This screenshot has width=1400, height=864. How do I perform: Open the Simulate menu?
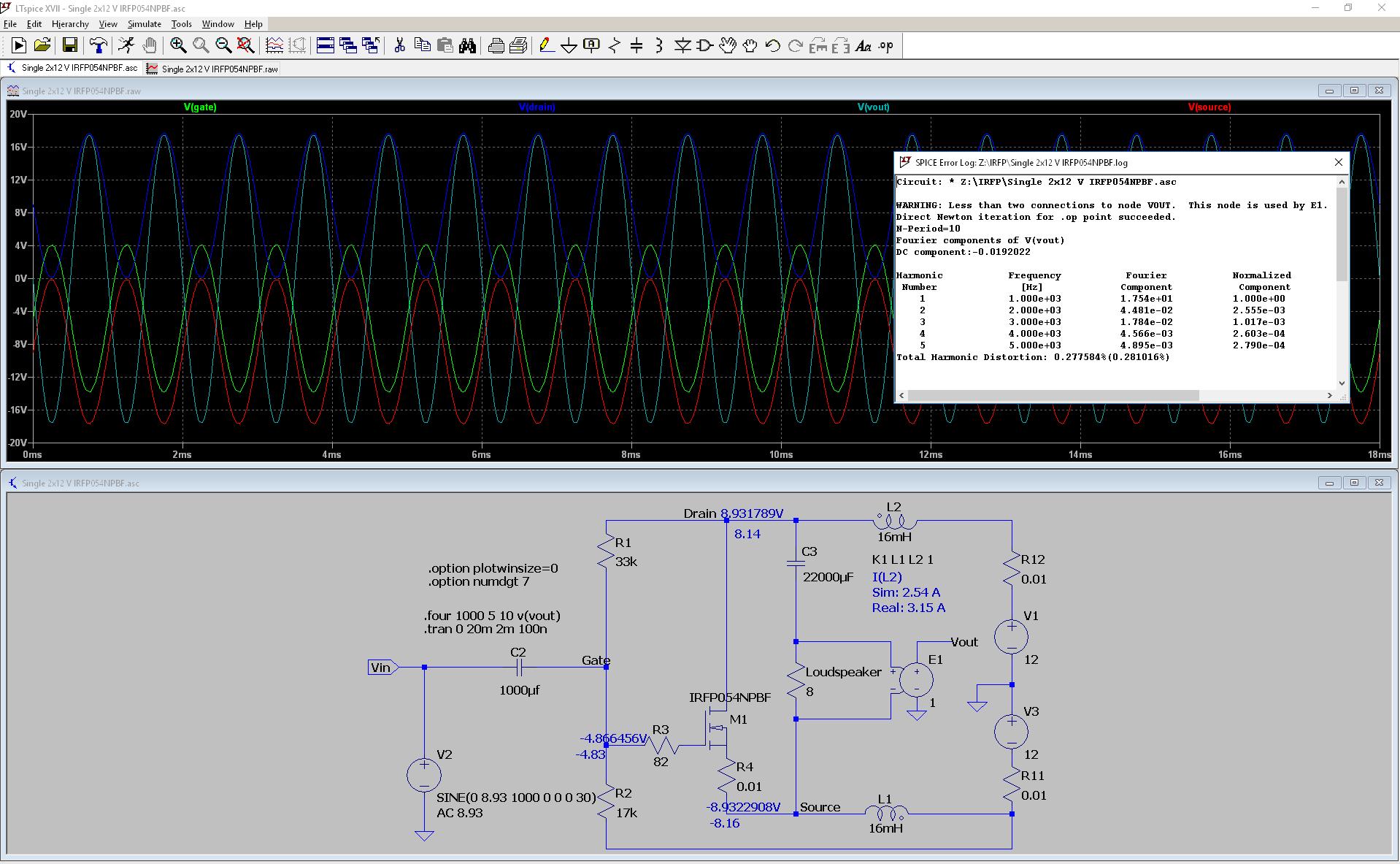tap(144, 24)
